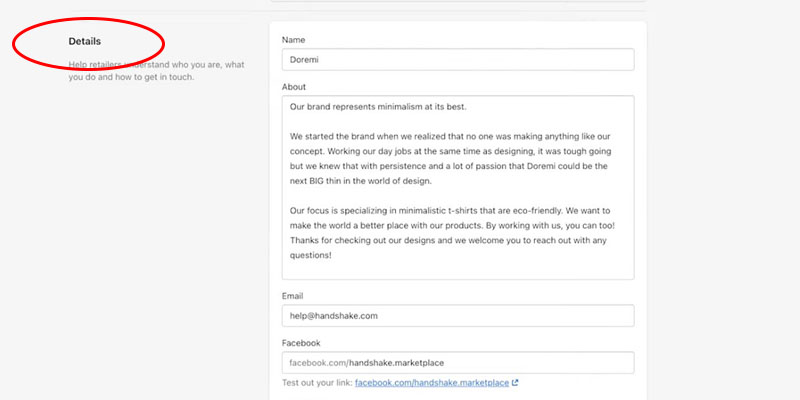Click the About field label
The image size is (800, 400).
click(295, 86)
